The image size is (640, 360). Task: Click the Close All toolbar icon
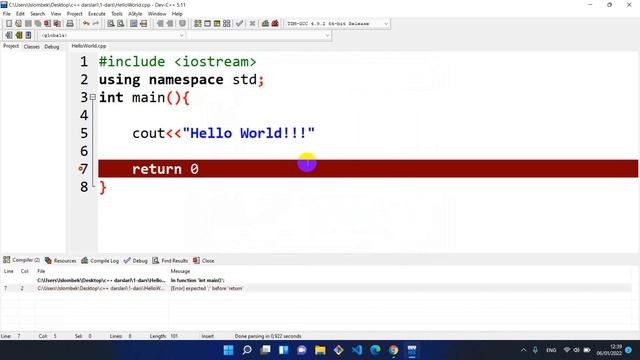[x=57, y=24]
